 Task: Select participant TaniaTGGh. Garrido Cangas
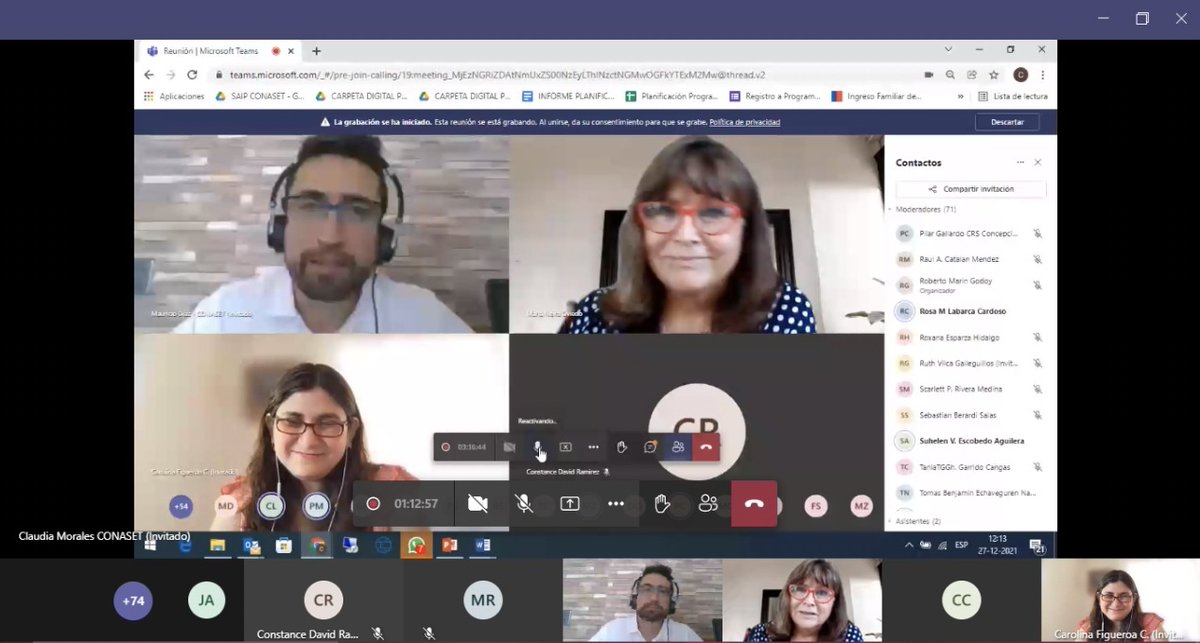(969, 467)
